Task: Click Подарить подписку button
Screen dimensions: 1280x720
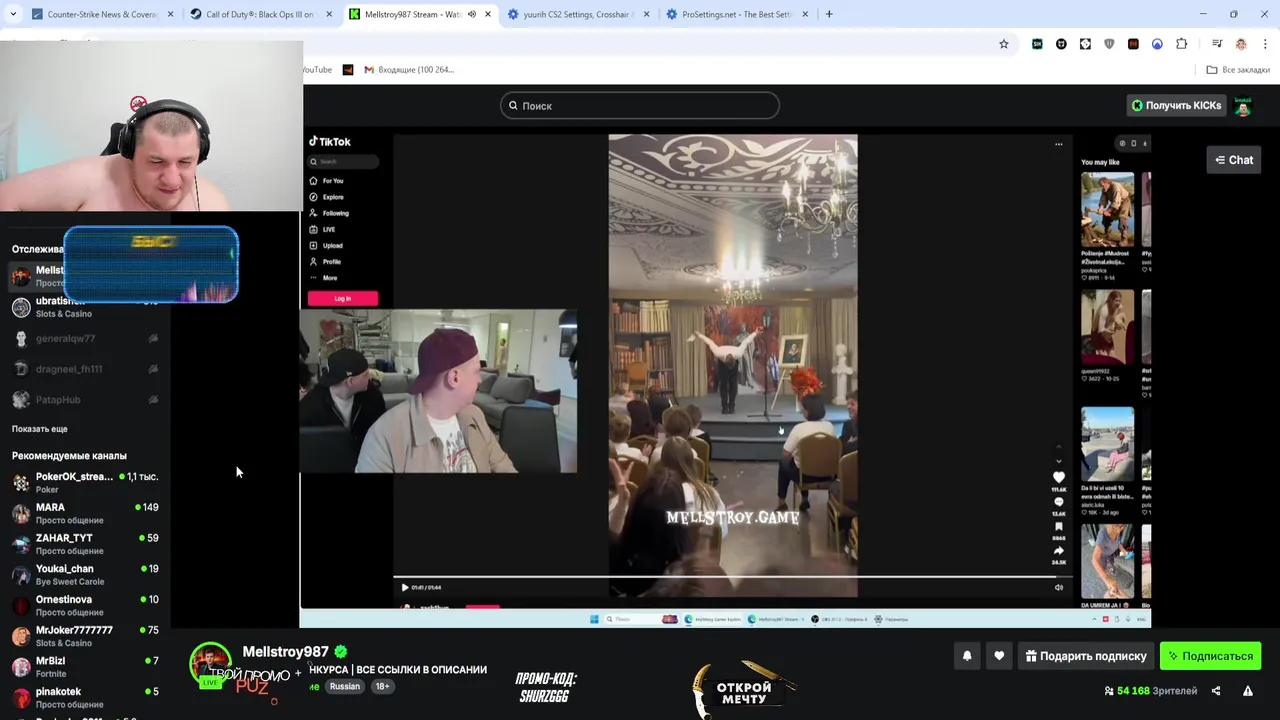Action: [x=1086, y=656]
